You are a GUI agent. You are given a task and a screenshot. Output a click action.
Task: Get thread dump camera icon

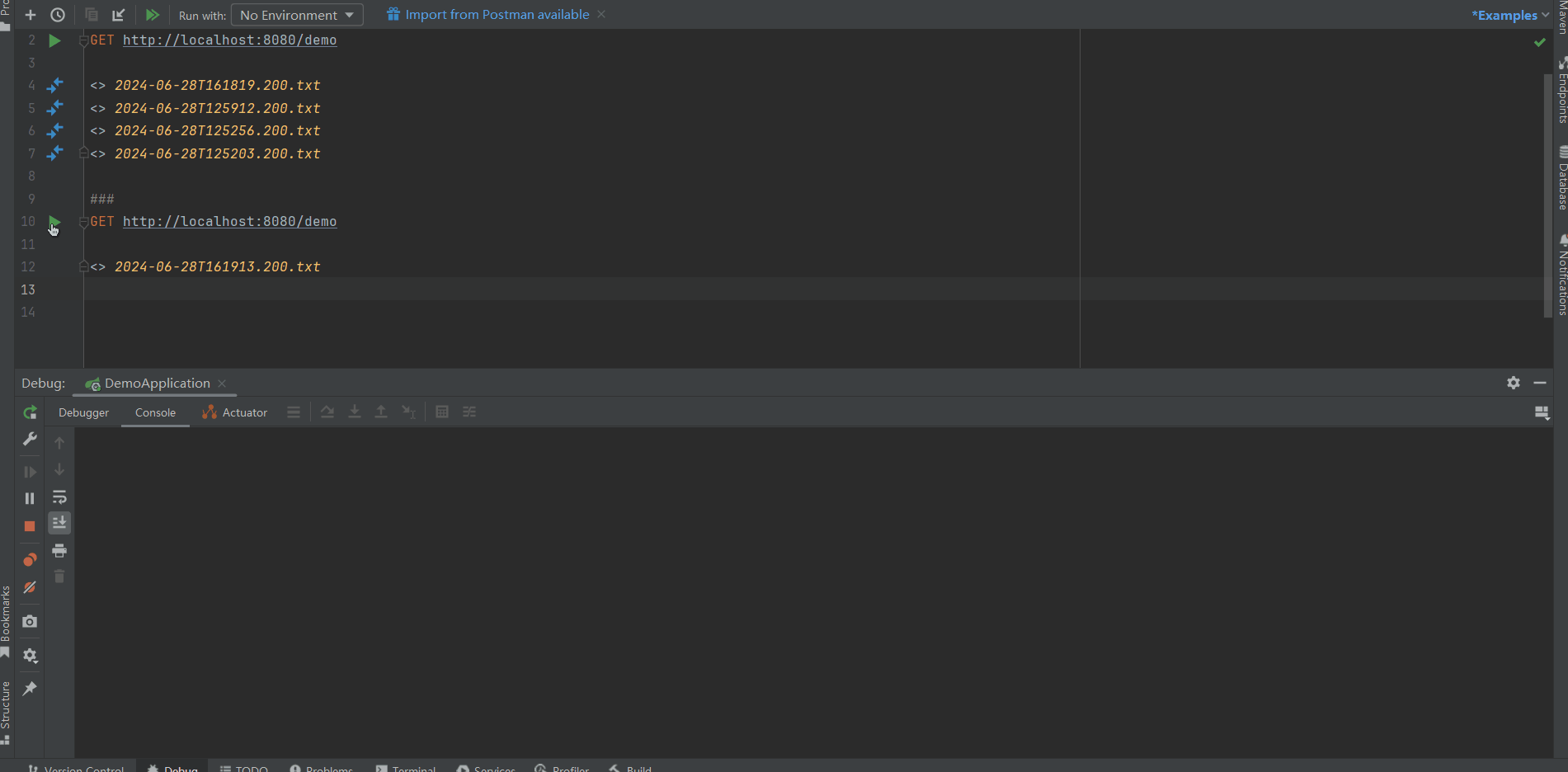30,621
